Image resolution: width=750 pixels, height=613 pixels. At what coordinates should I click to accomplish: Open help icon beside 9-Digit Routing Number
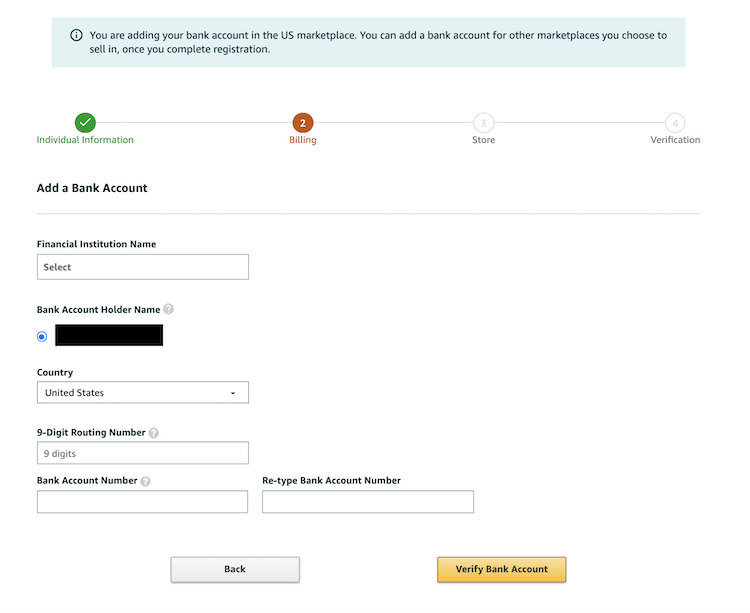pyautogui.click(x=154, y=433)
